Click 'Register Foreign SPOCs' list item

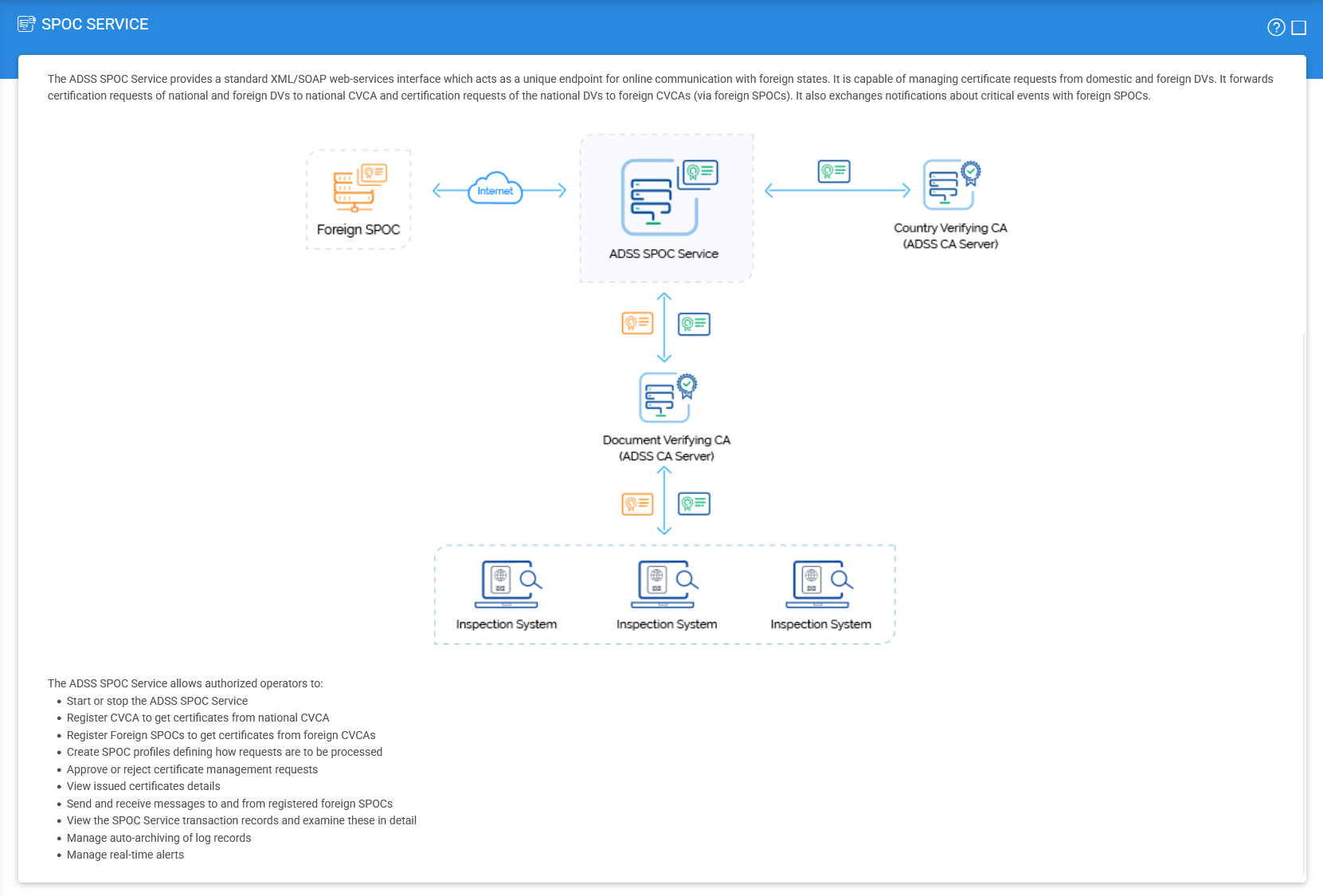point(221,735)
